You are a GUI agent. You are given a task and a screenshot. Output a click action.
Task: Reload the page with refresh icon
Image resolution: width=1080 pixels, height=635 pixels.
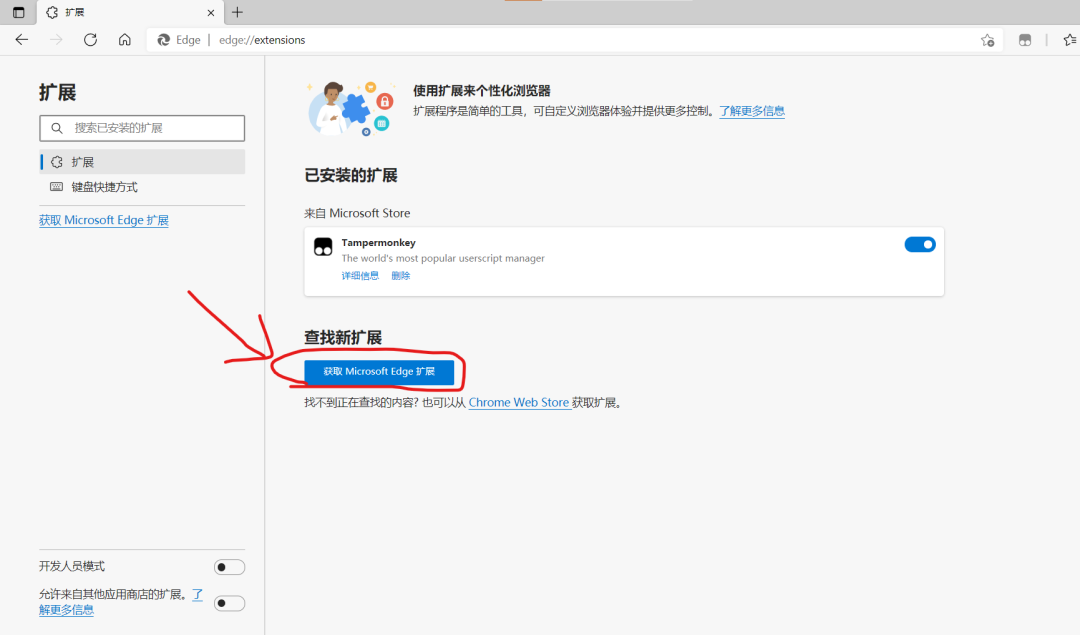[90, 40]
